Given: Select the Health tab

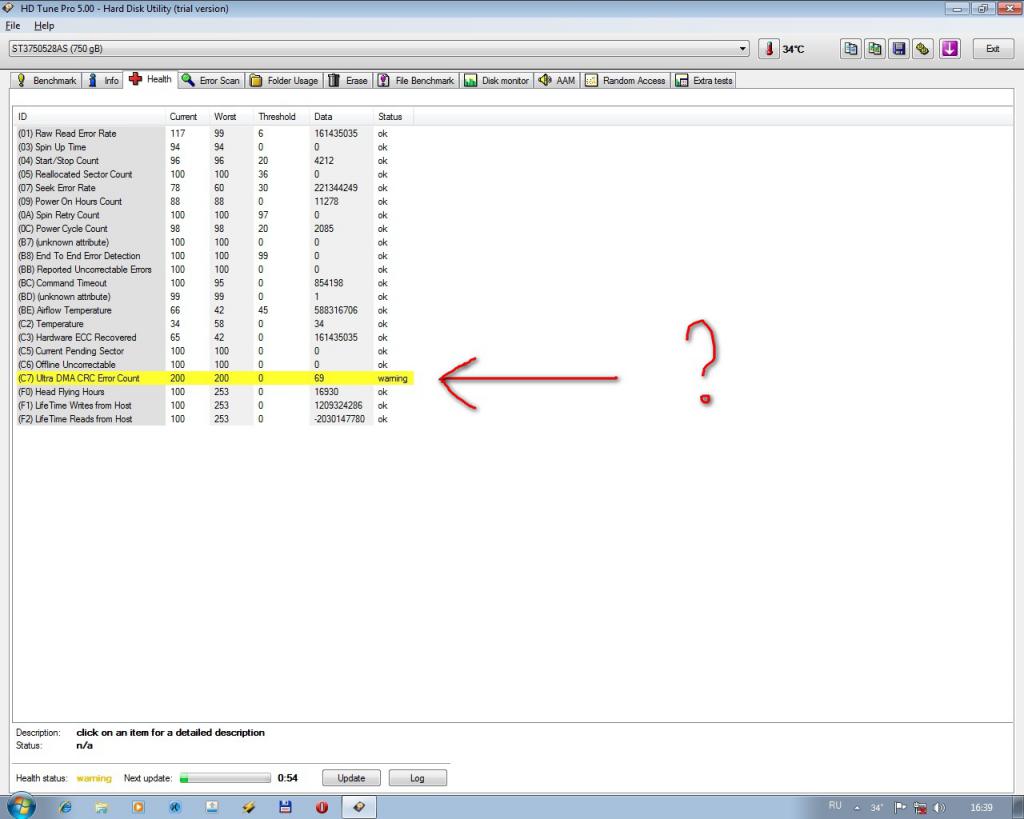Looking at the screenshot, I should (151, 79).
